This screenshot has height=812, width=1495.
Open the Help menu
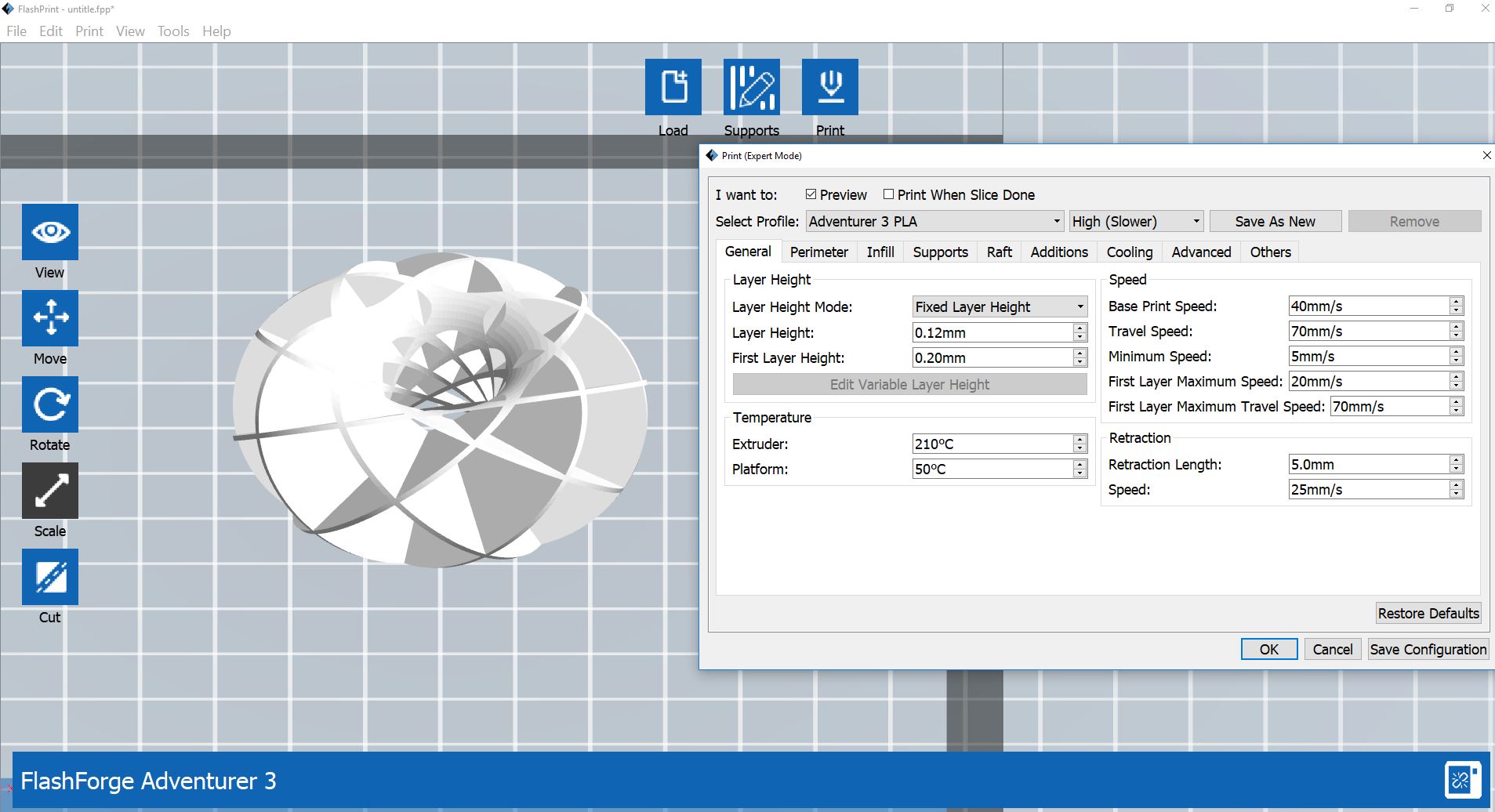click(x=216, y=31)
